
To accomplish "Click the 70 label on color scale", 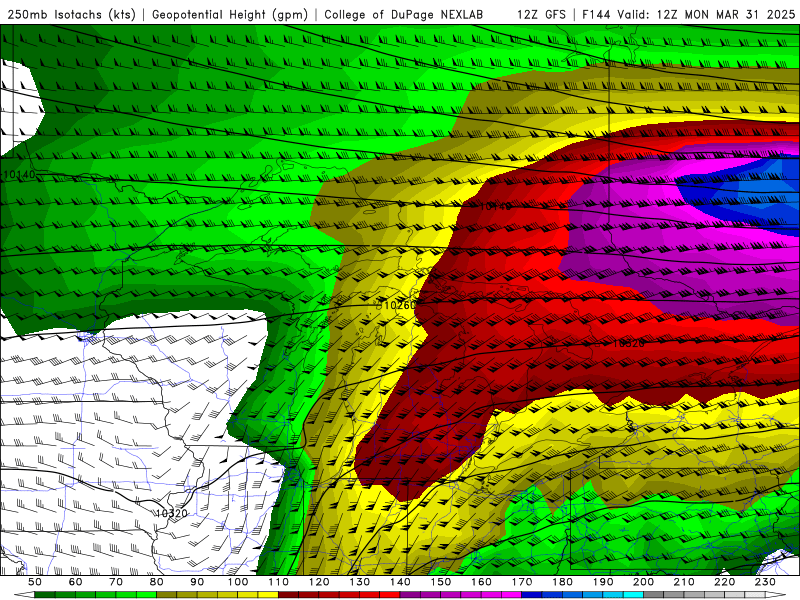I will pos(116,582).
